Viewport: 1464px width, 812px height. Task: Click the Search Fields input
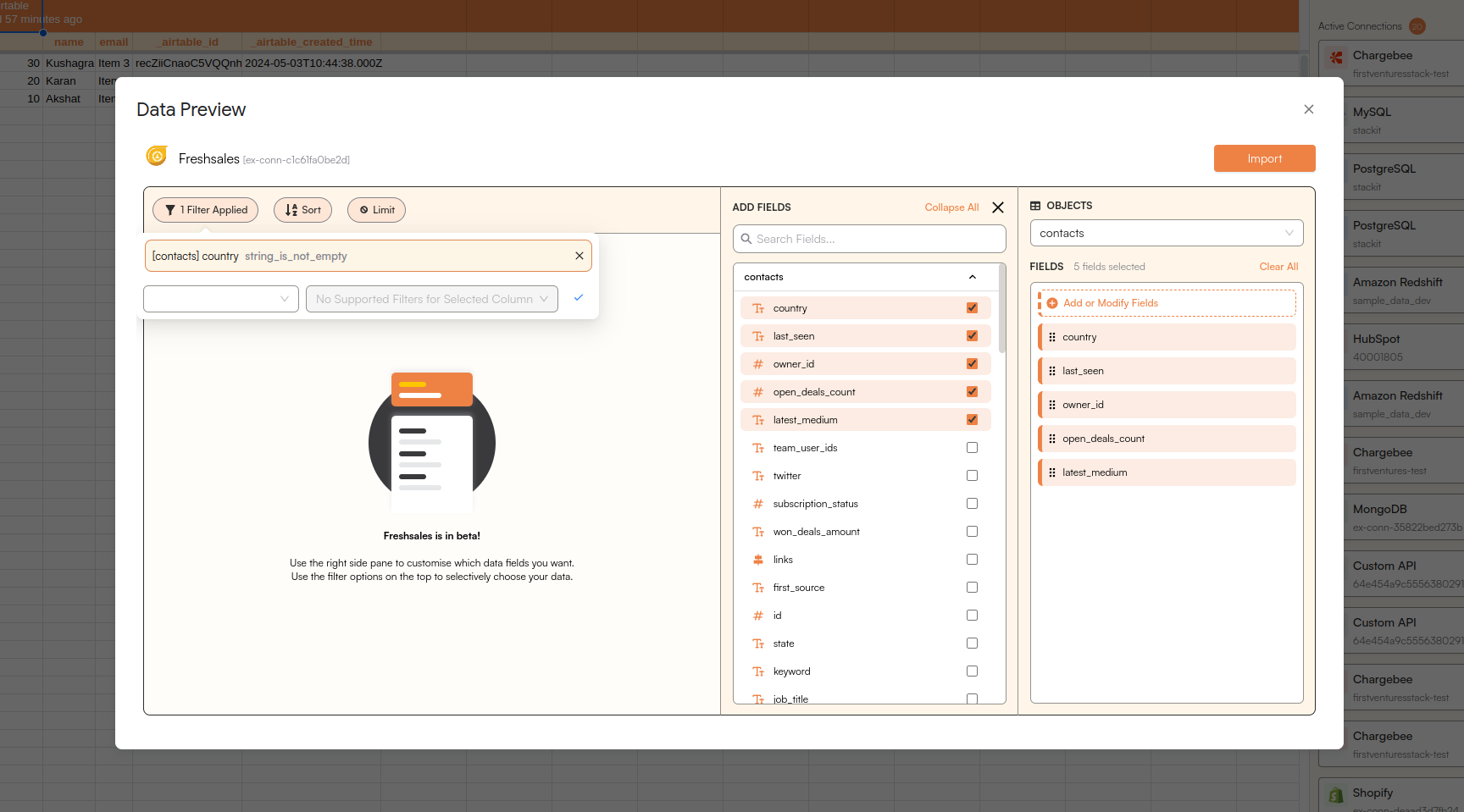click(869, 239)
